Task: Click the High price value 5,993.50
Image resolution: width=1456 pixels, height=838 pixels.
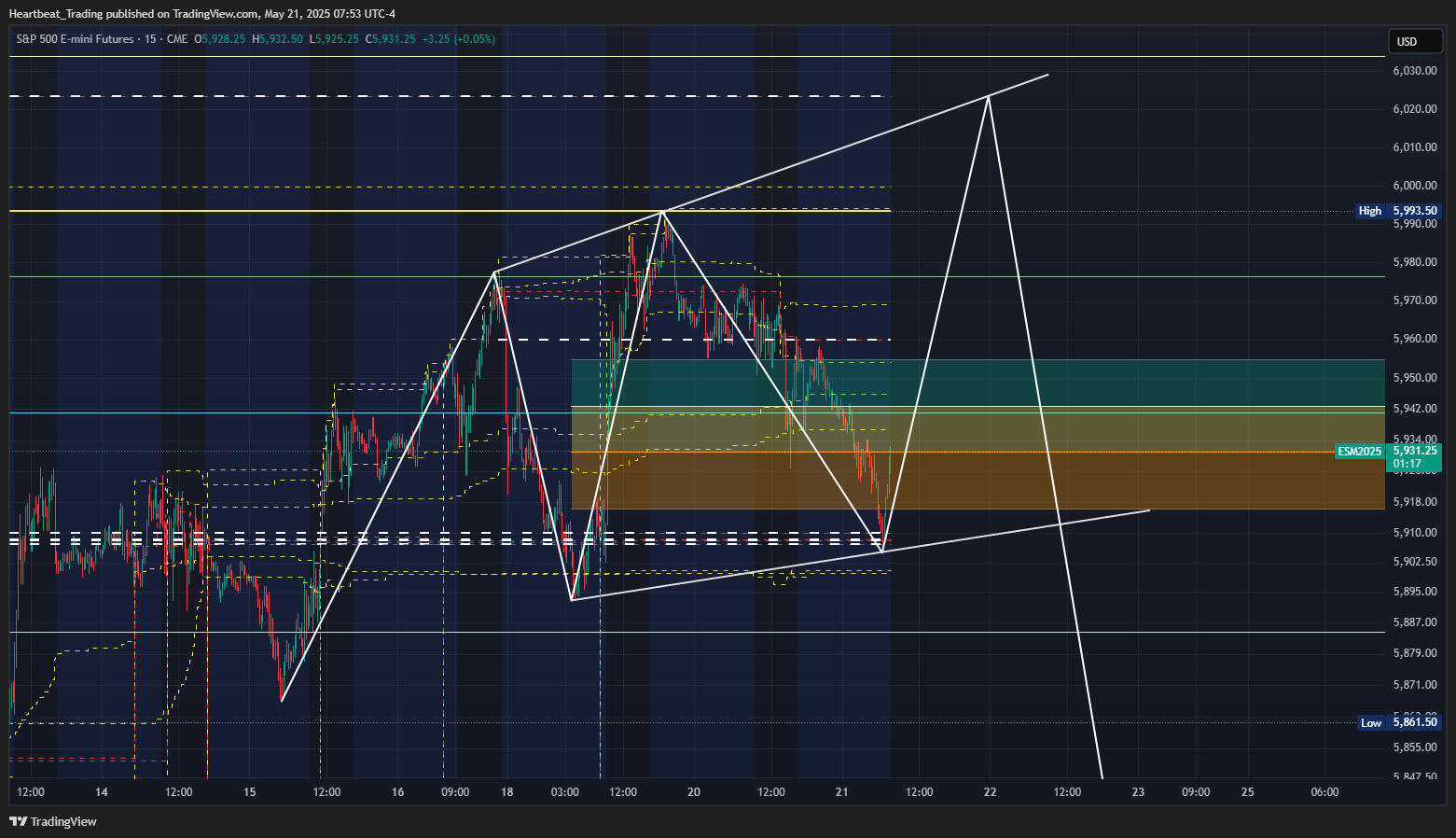Action: [1415, 211]
